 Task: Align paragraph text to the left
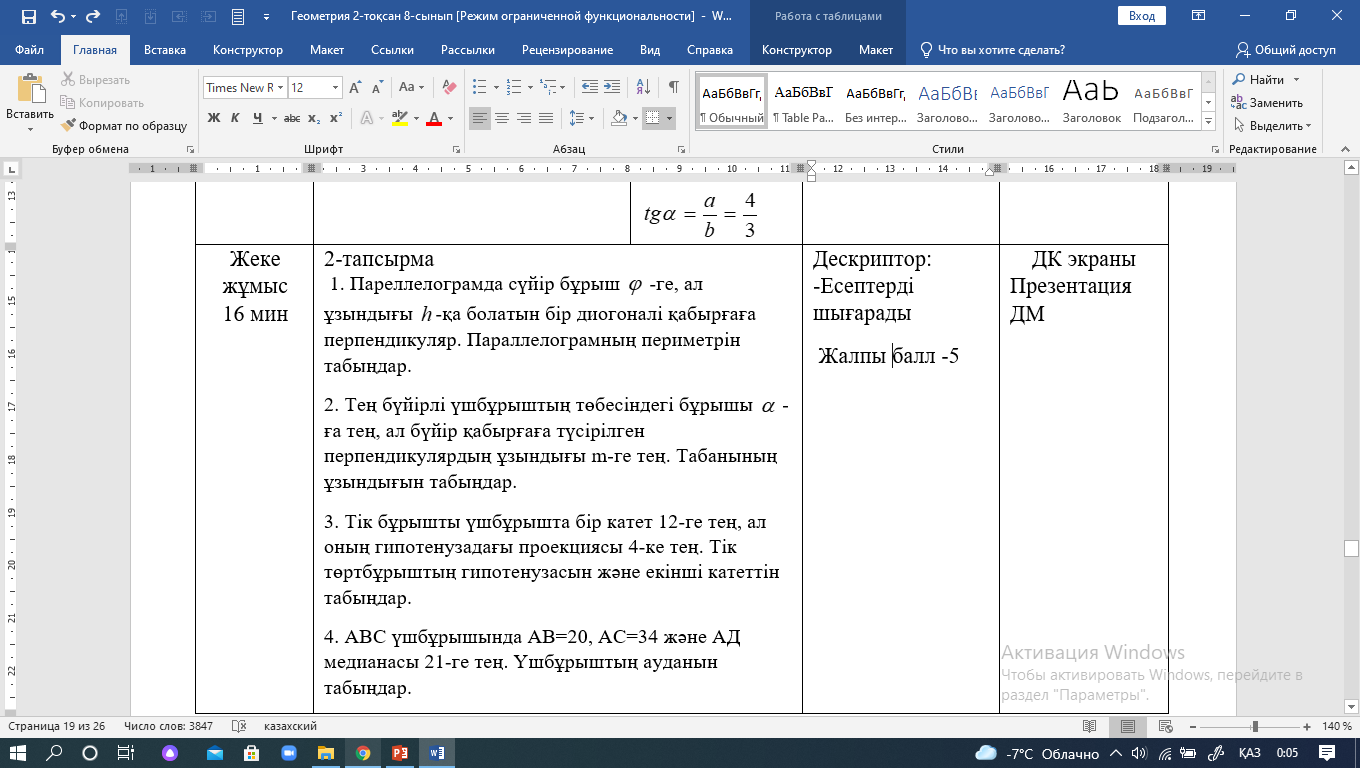[480, 118]
